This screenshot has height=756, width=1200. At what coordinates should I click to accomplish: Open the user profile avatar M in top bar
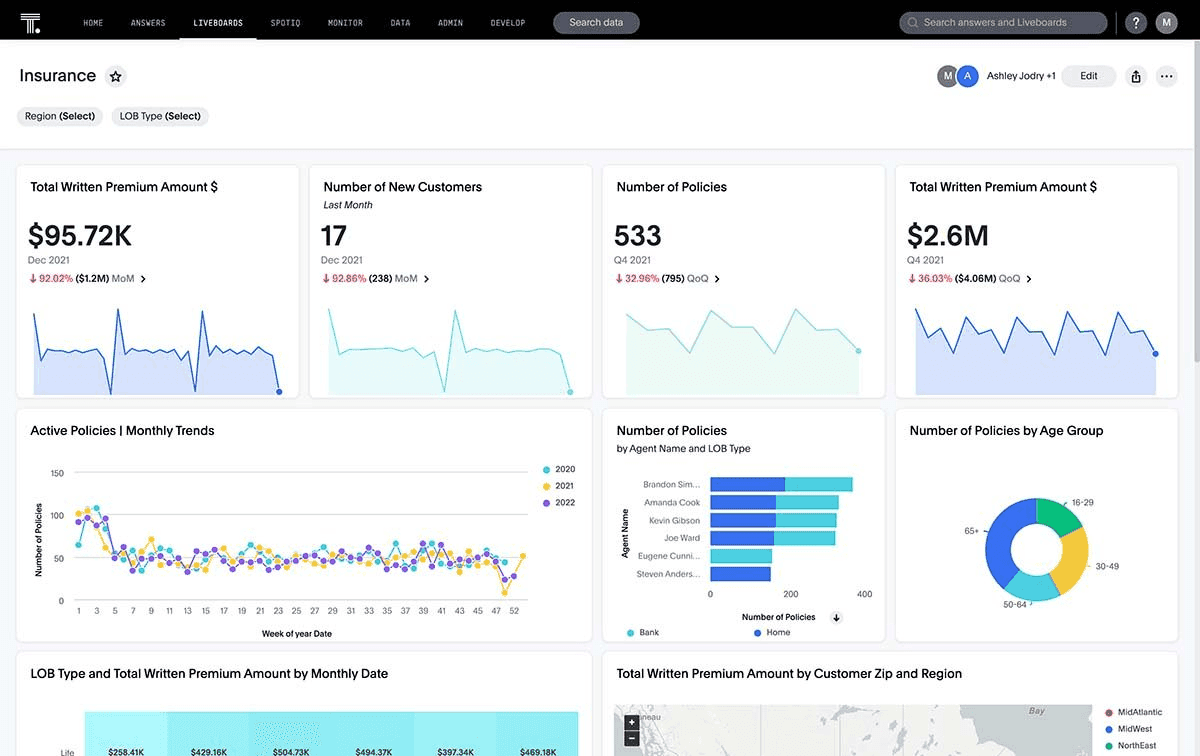point(1166,22)
